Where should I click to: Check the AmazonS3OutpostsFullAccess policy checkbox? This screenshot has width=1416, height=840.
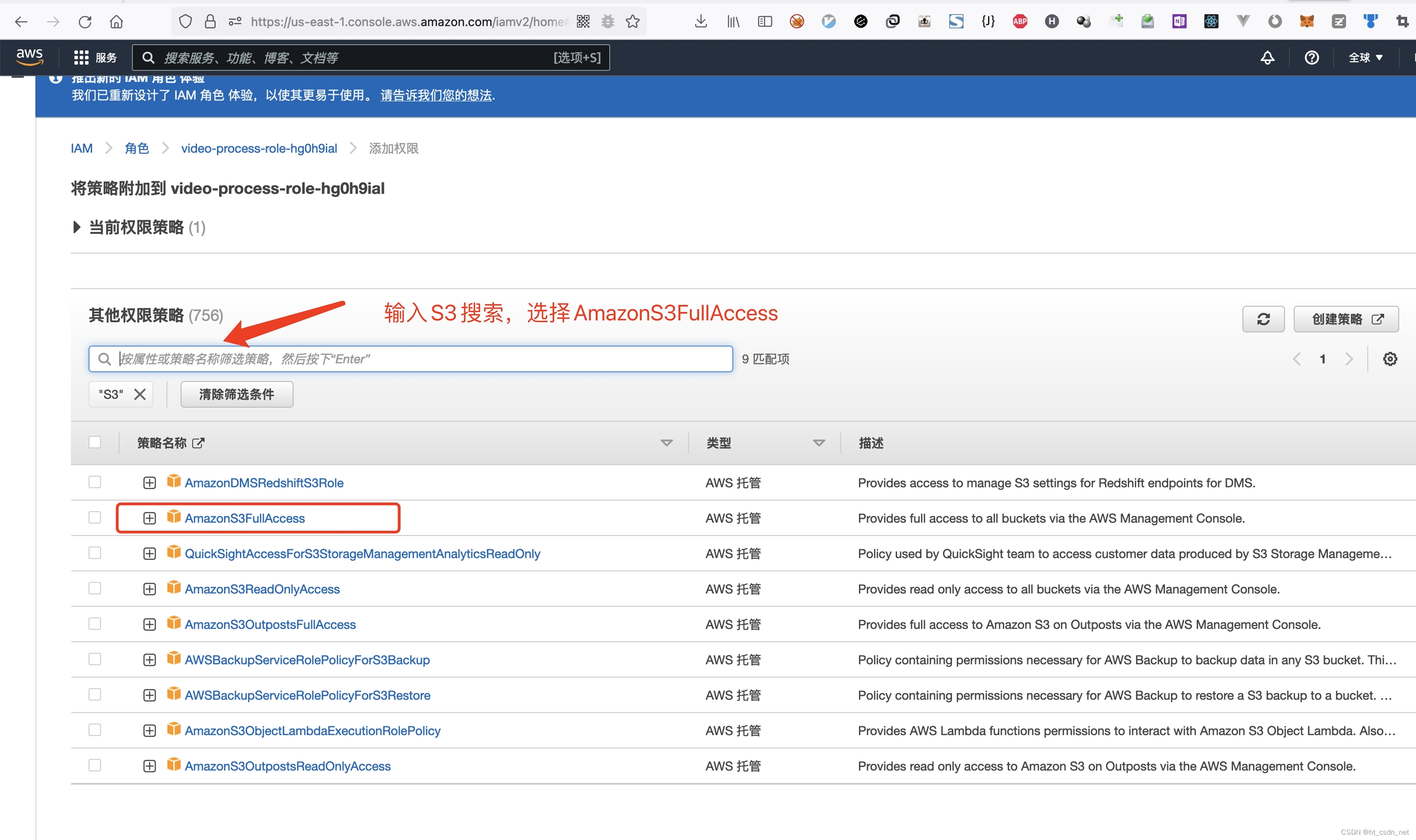click(95, 623)
